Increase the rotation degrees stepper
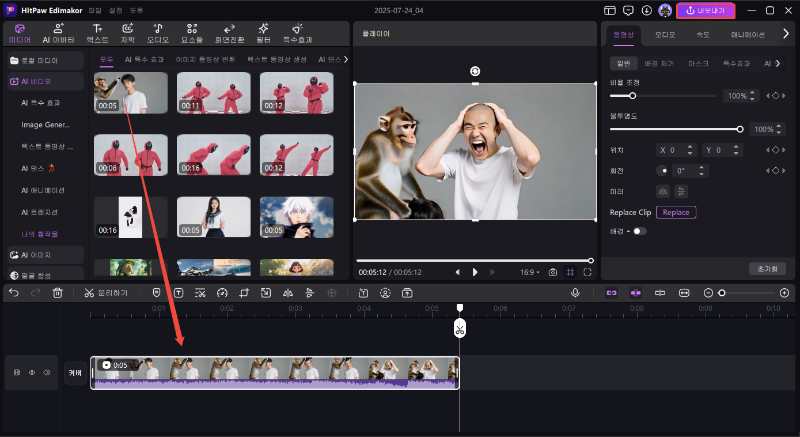800x437 pixels. click(x=701, y=168)
